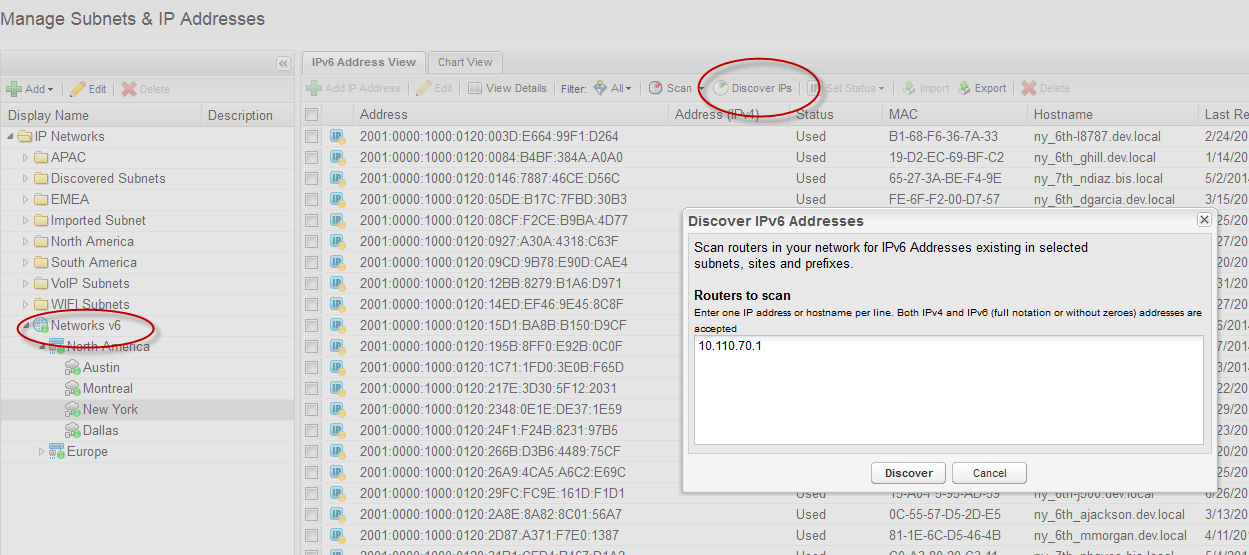The height and width of the screenshot is (555, 1249).
Task: Select the Dallas subnet
Action: [x=101, y=430]
